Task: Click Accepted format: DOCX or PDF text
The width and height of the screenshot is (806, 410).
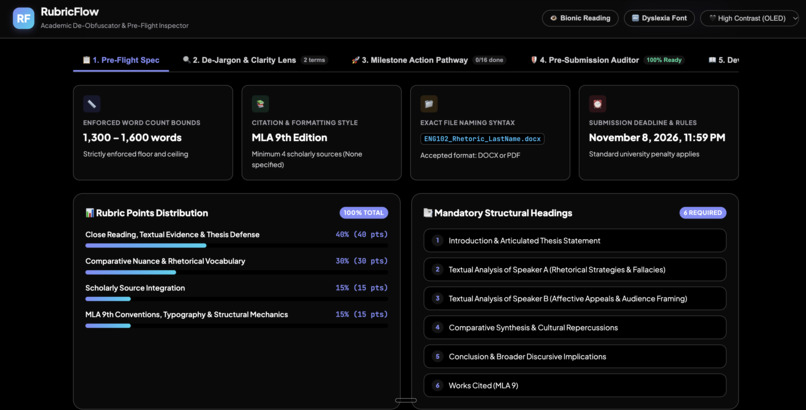Action: tap(470, 155)
